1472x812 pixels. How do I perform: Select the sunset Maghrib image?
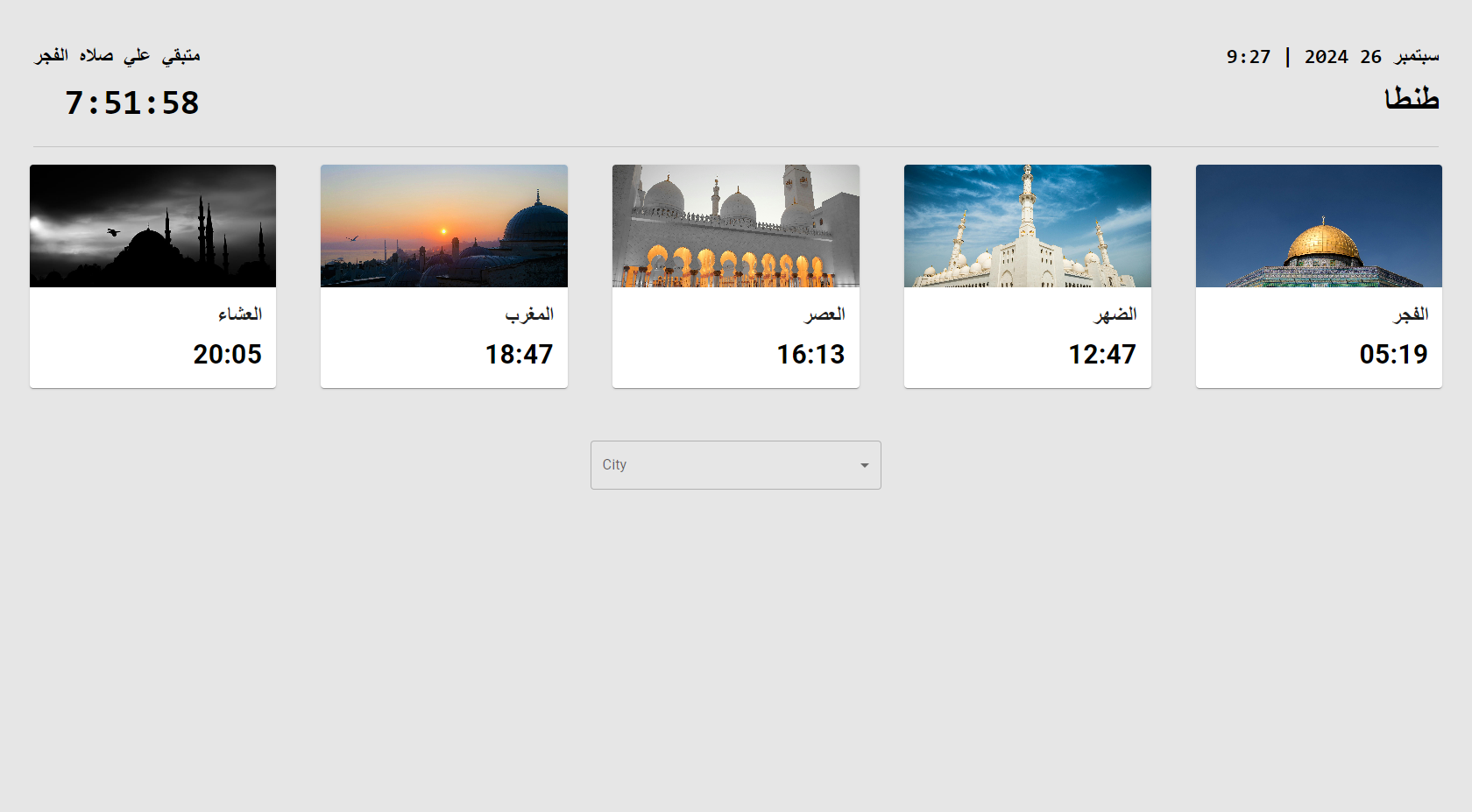pyautogui.click(x=444, y=226)
